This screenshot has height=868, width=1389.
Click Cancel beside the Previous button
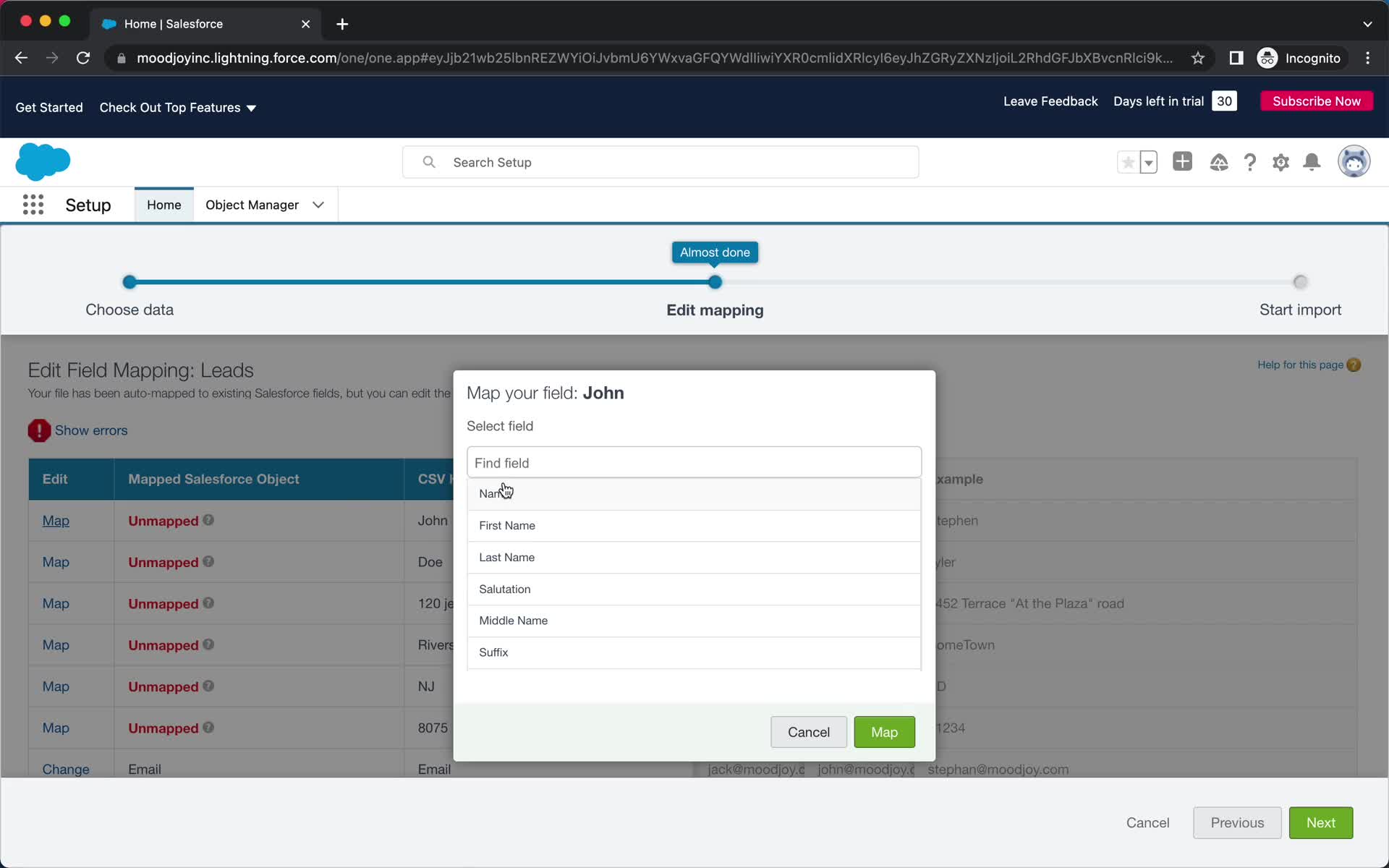(x=1147, y=822)
